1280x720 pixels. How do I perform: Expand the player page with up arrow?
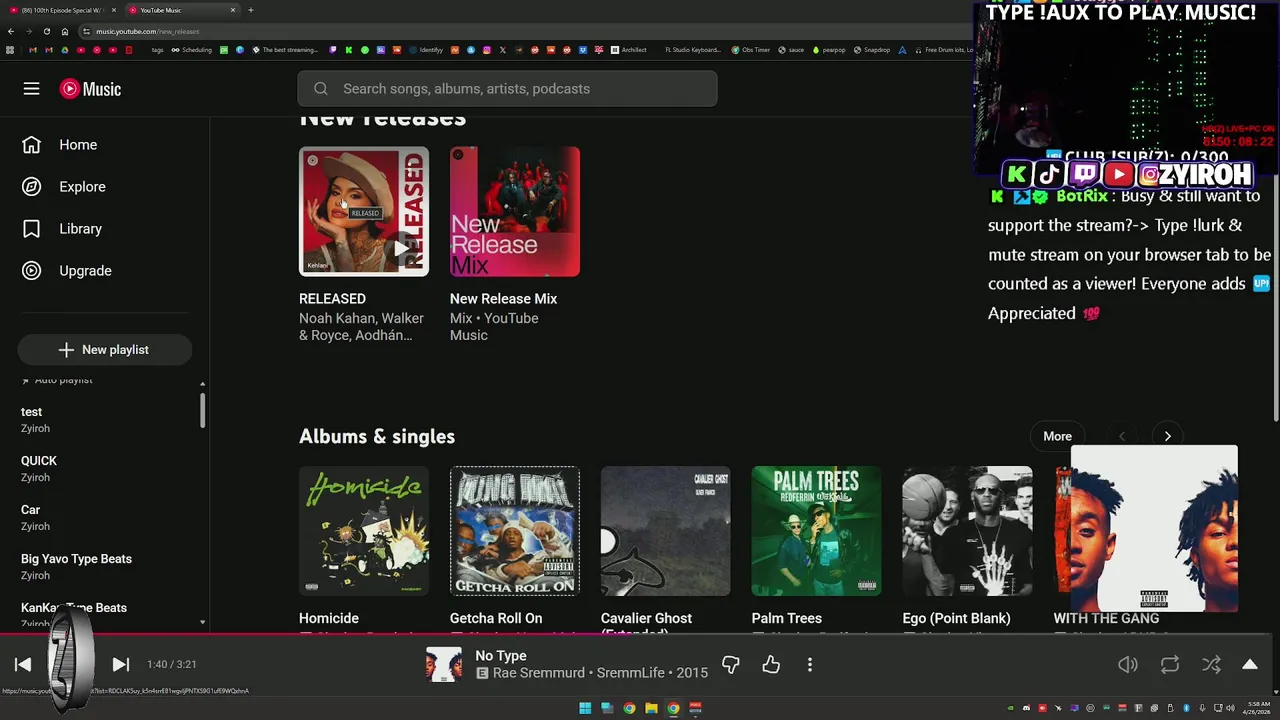point(1250,664)
